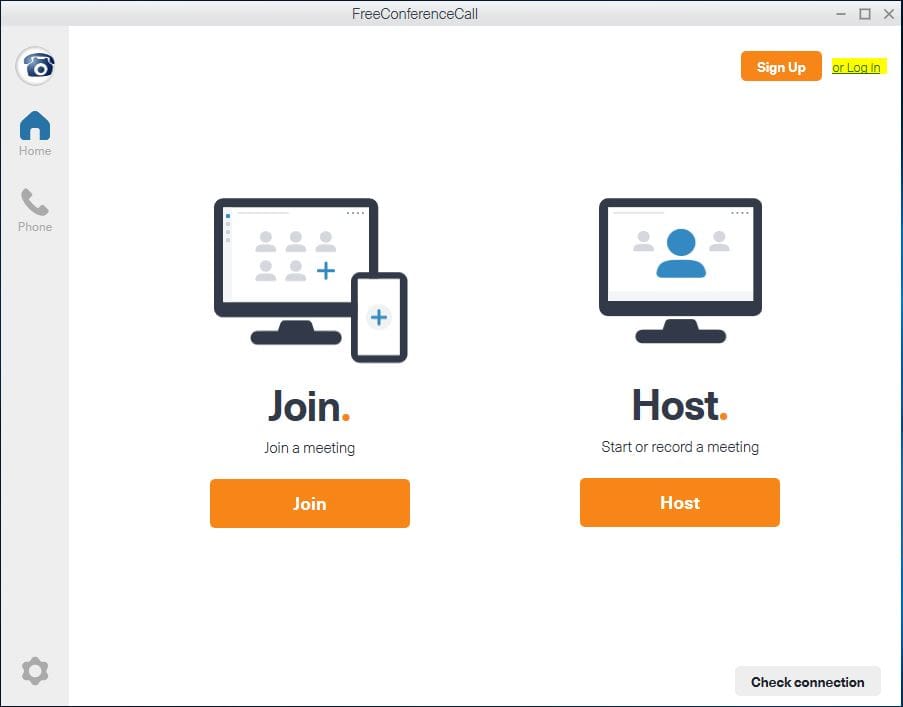This screenshot has width=903, height=707.
Task: Click the 'Start or record a meeting' caption
Action: 680,447
